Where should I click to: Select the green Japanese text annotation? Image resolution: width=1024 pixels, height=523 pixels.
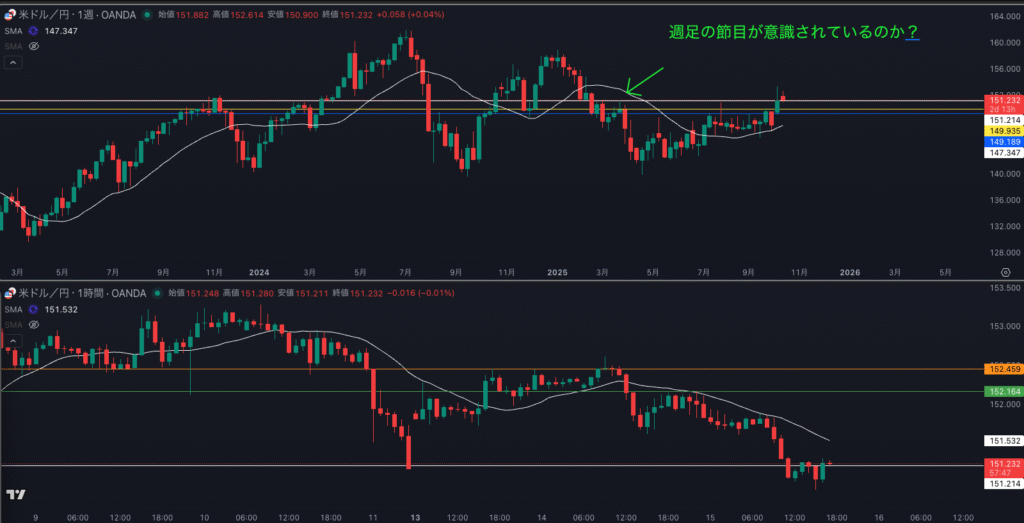(x=794, y=32)
